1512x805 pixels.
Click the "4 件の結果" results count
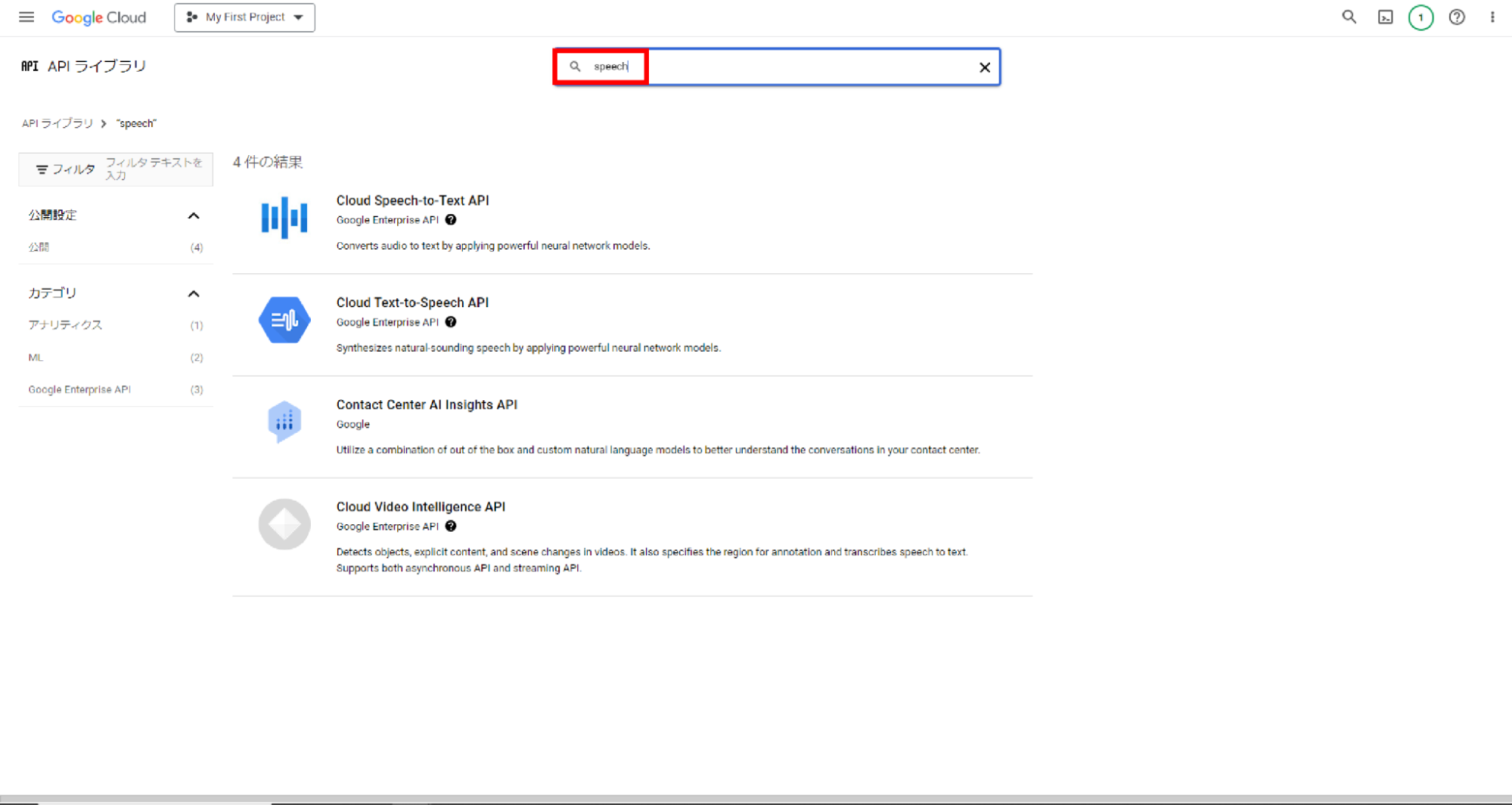click(268, 162)
